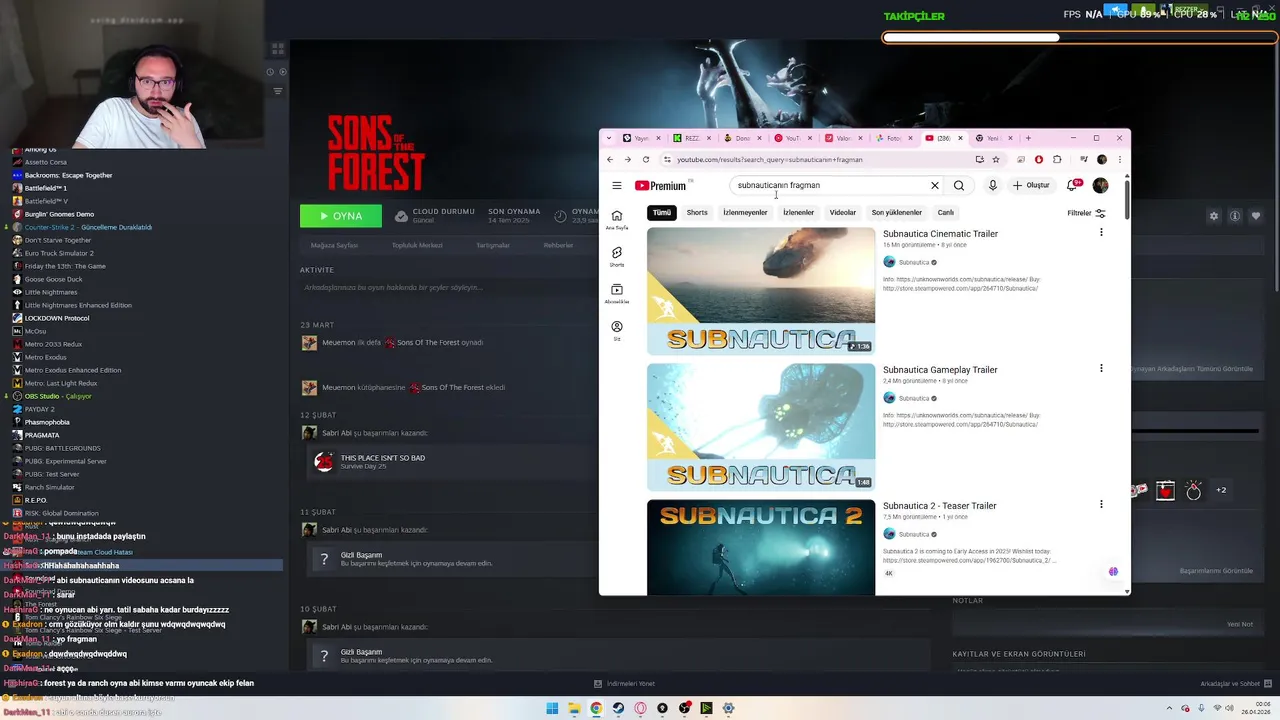Open YouTube notifications bell

coord(1072,185)
